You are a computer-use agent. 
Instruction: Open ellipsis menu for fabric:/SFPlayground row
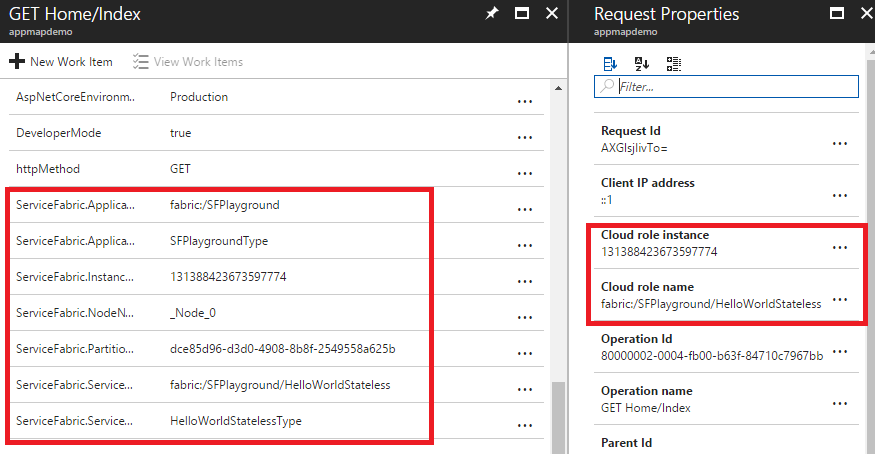click(525, 210)
